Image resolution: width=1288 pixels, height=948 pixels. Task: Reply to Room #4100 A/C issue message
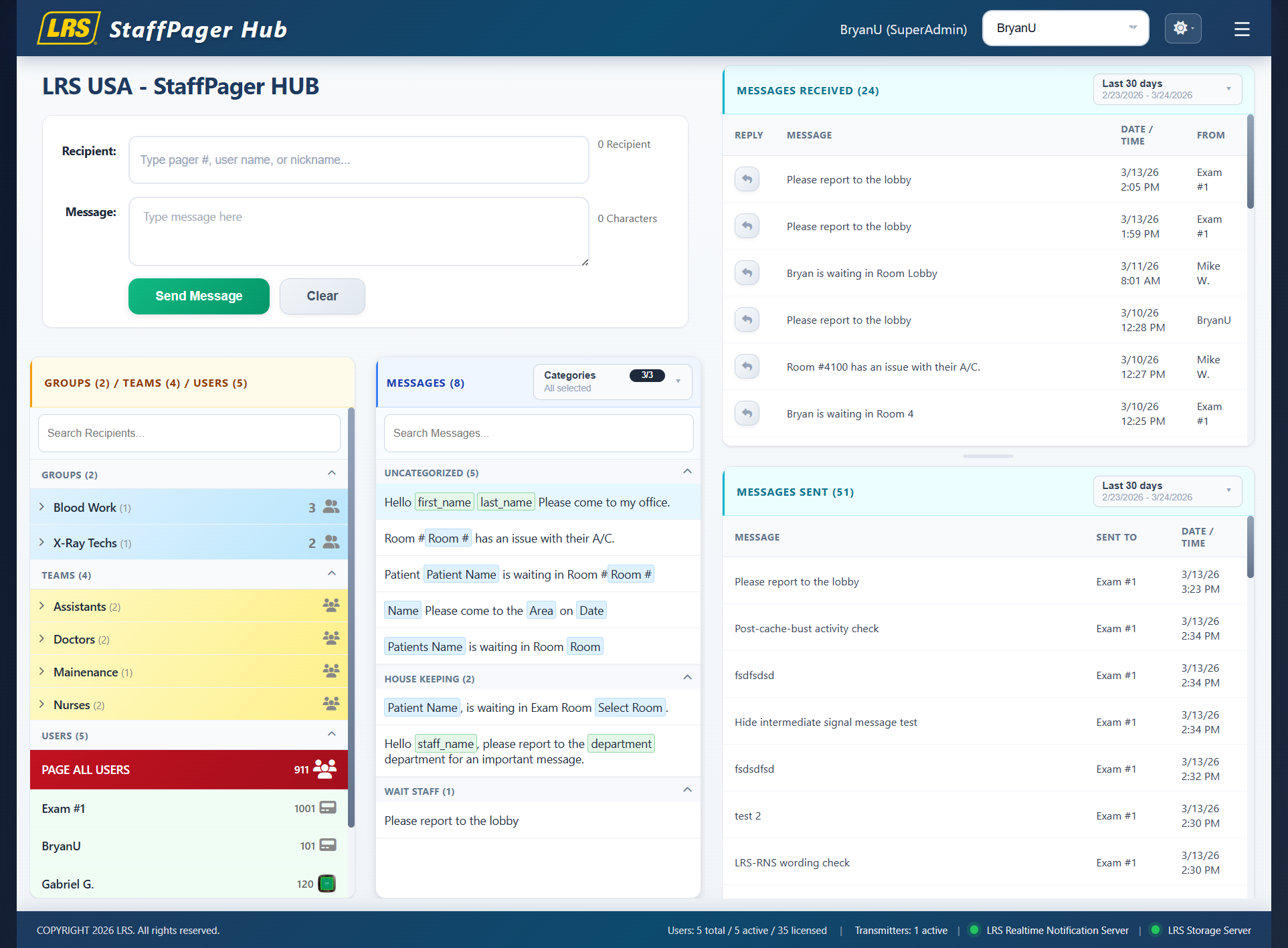747,367
